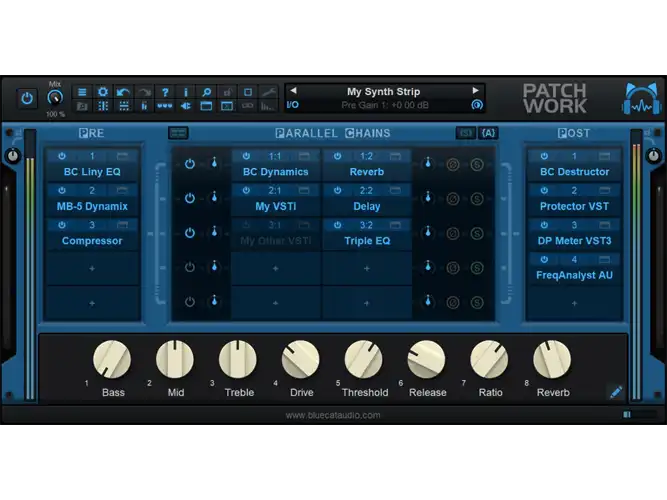667x500 pixels.
Task: Click the PATCHWORK logo text
Action: click(x=555, y=98)
